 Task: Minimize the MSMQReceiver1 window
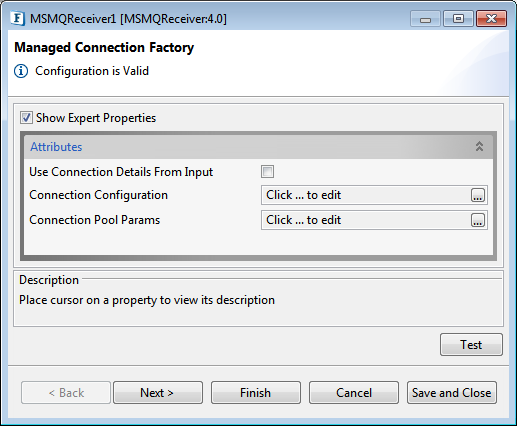425,19
